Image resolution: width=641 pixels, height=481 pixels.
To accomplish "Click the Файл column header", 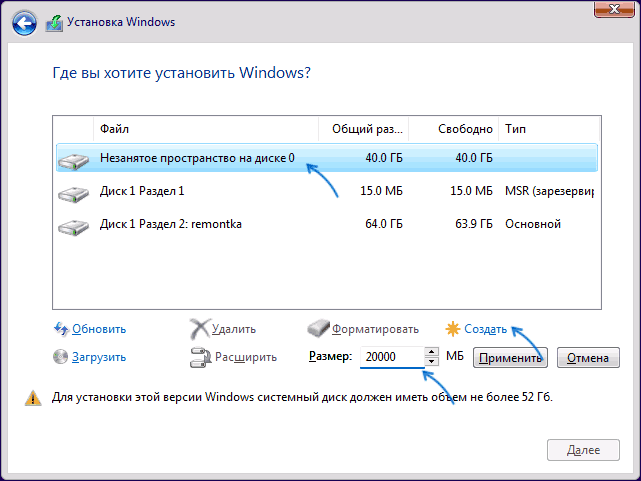I will tap(206, 129).
